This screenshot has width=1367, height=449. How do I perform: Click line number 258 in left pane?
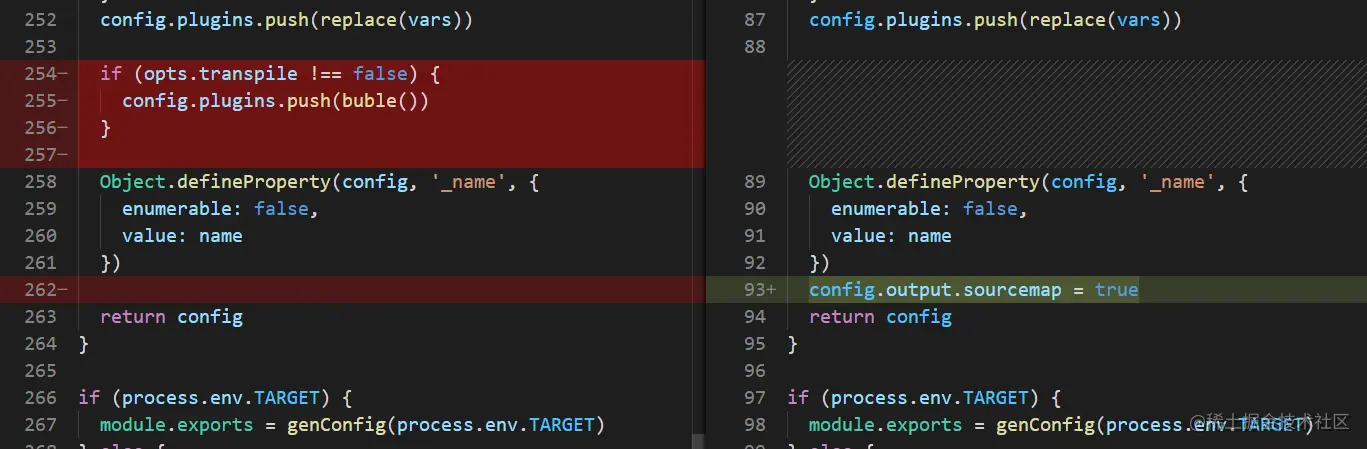pos(40,182)
